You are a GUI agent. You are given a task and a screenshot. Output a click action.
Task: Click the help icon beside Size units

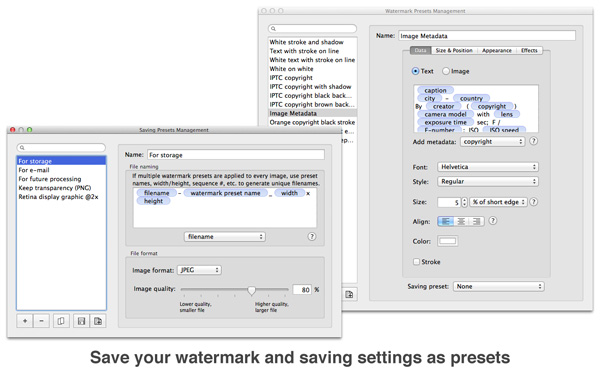click(x=533, y=202)
